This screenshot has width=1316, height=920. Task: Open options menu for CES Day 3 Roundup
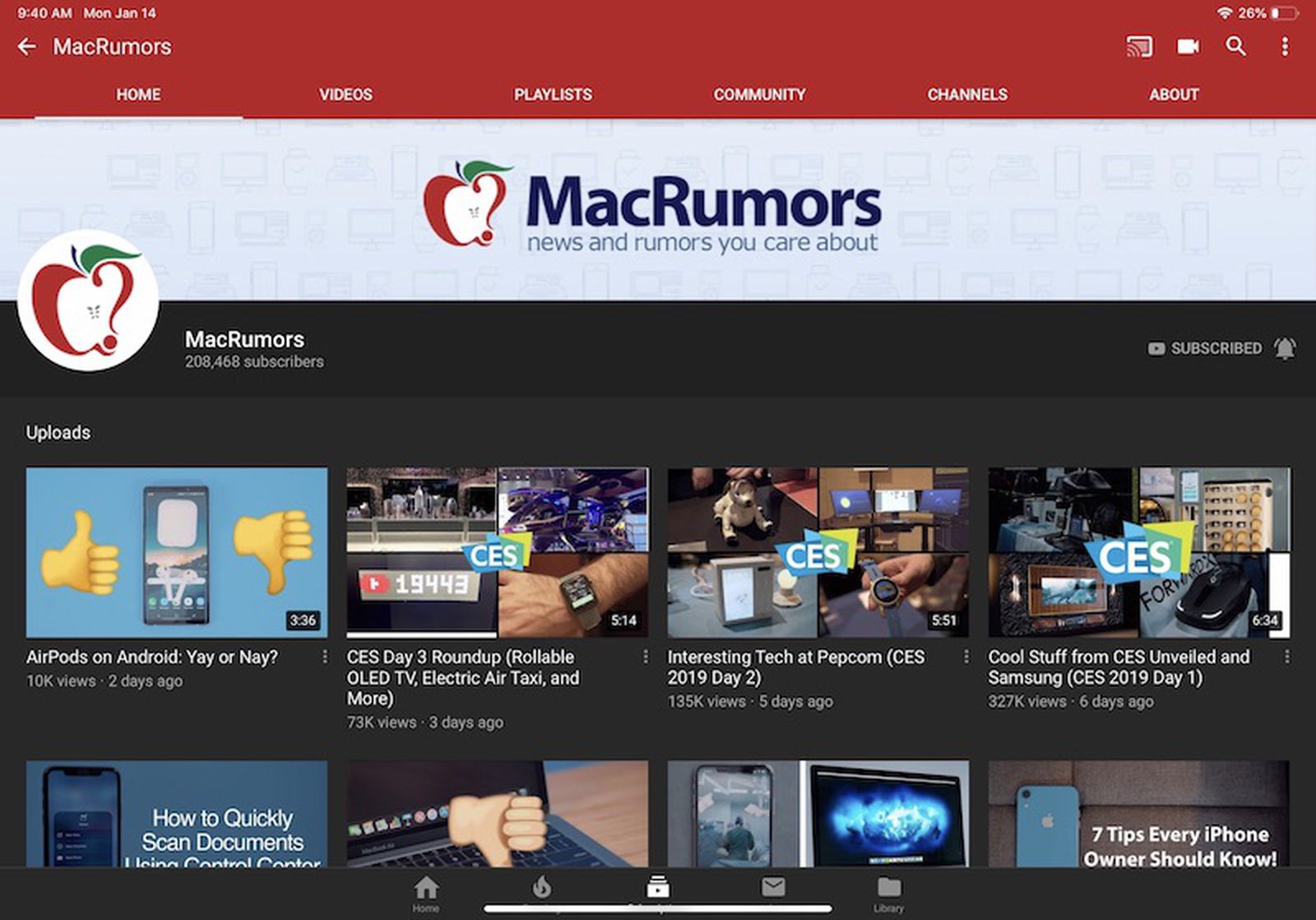coord(646,657)
